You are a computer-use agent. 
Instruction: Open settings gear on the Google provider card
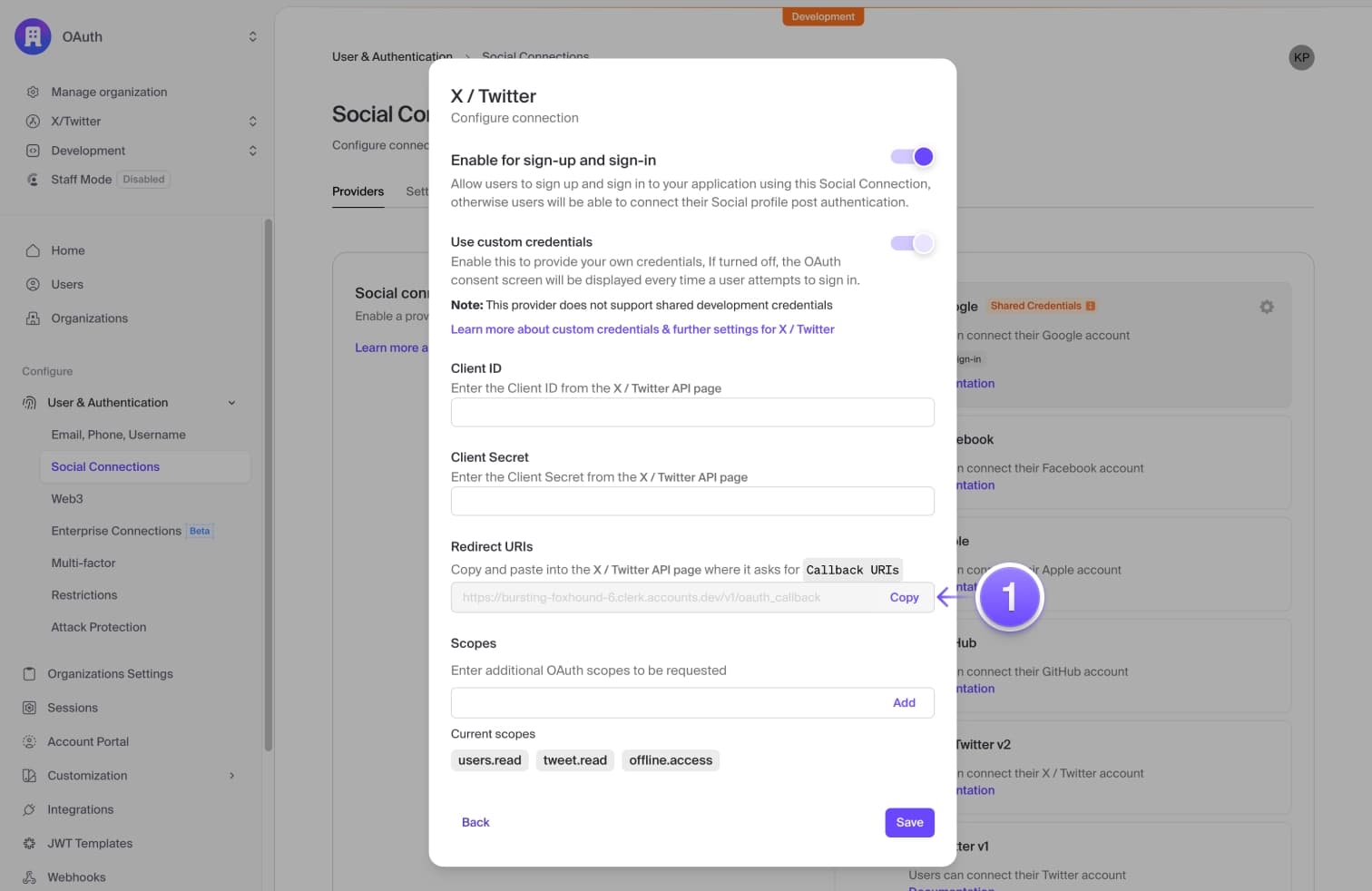(x=1267, y=307)
